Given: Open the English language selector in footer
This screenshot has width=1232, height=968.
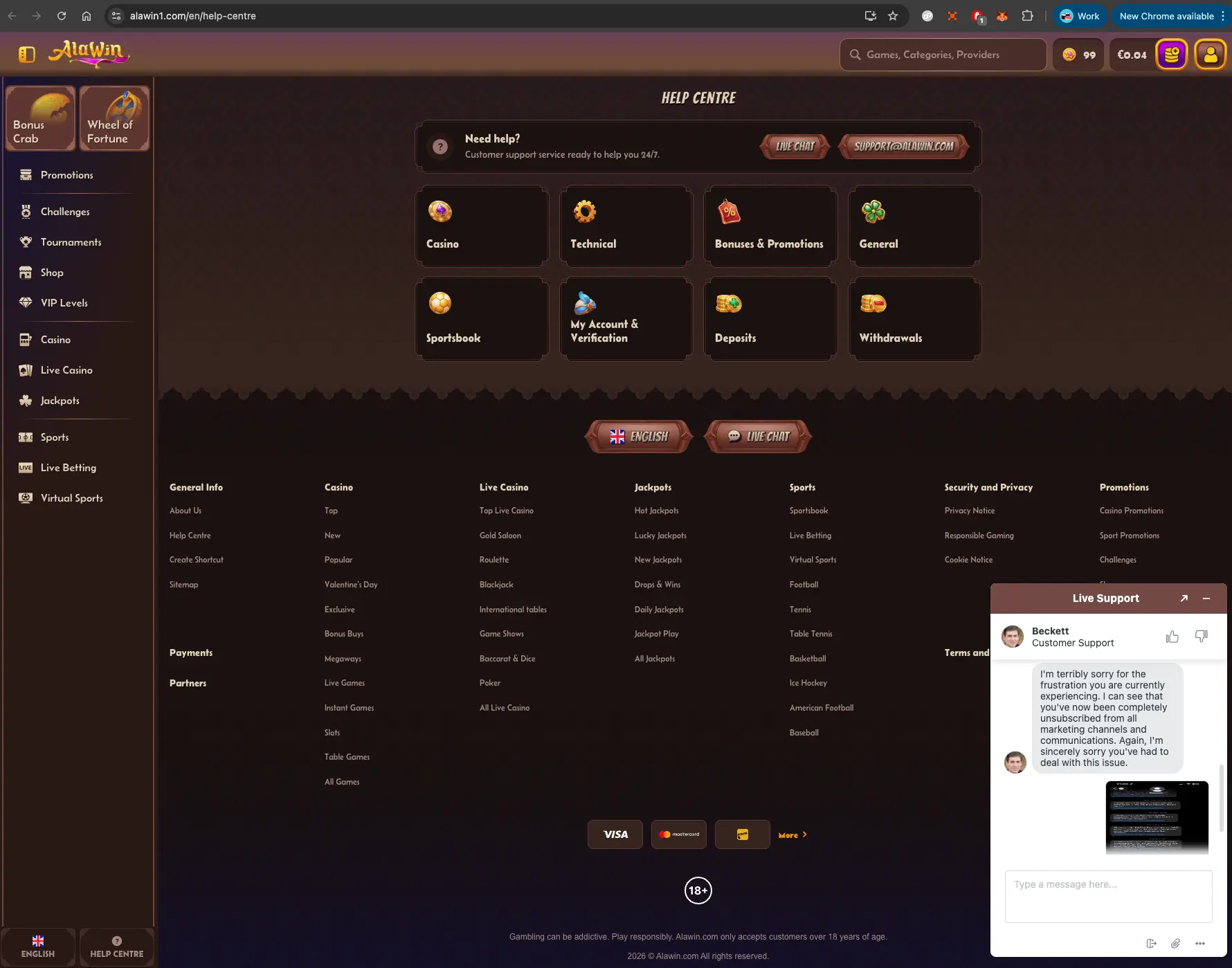Looking at the screenshot, I should click(x=639, y=437).
